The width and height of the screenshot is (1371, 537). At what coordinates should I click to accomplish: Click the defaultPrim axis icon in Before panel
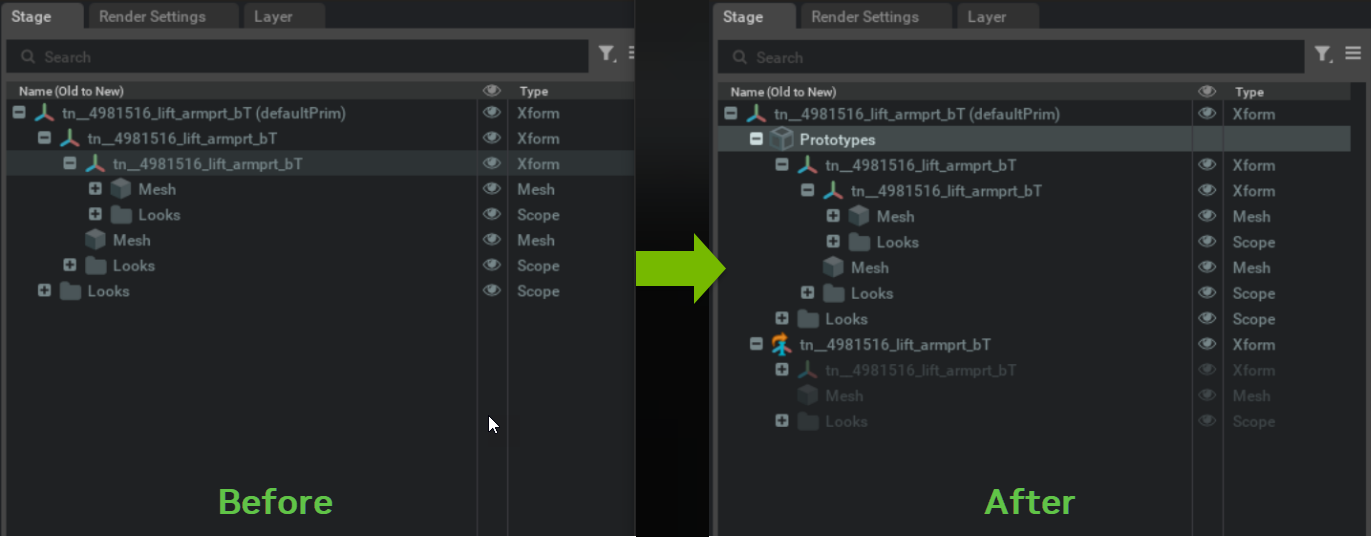[44, 113]
